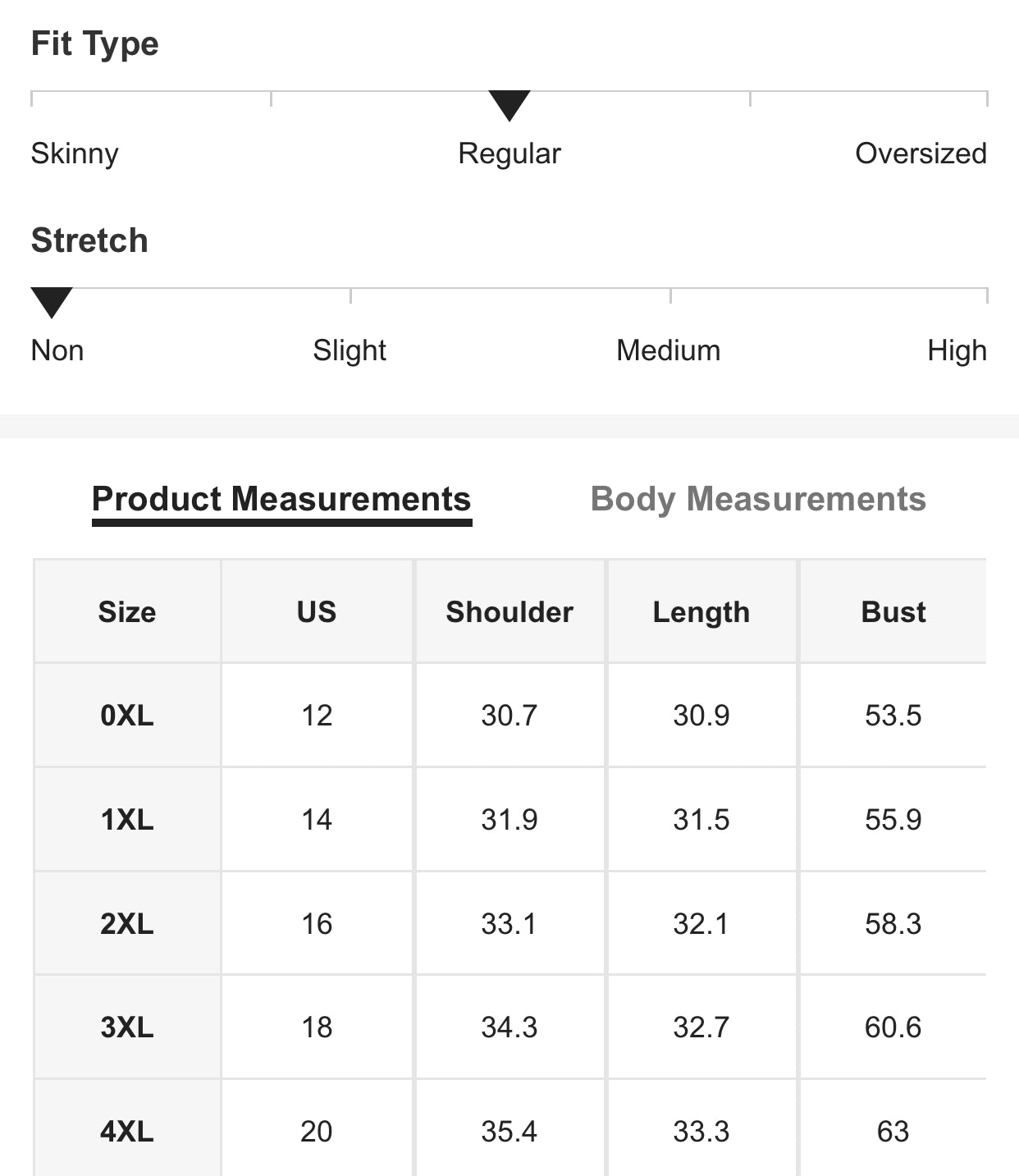Select the Product Measurements tab
This screenshot has height=1176, width=1019.
tap(281, 499)
